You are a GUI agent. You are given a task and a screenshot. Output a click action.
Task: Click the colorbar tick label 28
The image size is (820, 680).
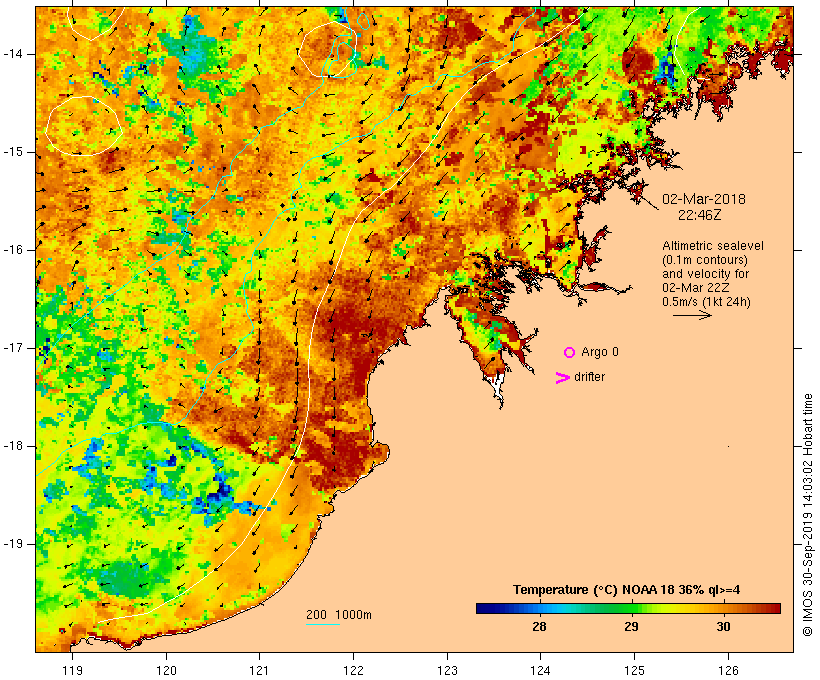click(x=539, y=626)
